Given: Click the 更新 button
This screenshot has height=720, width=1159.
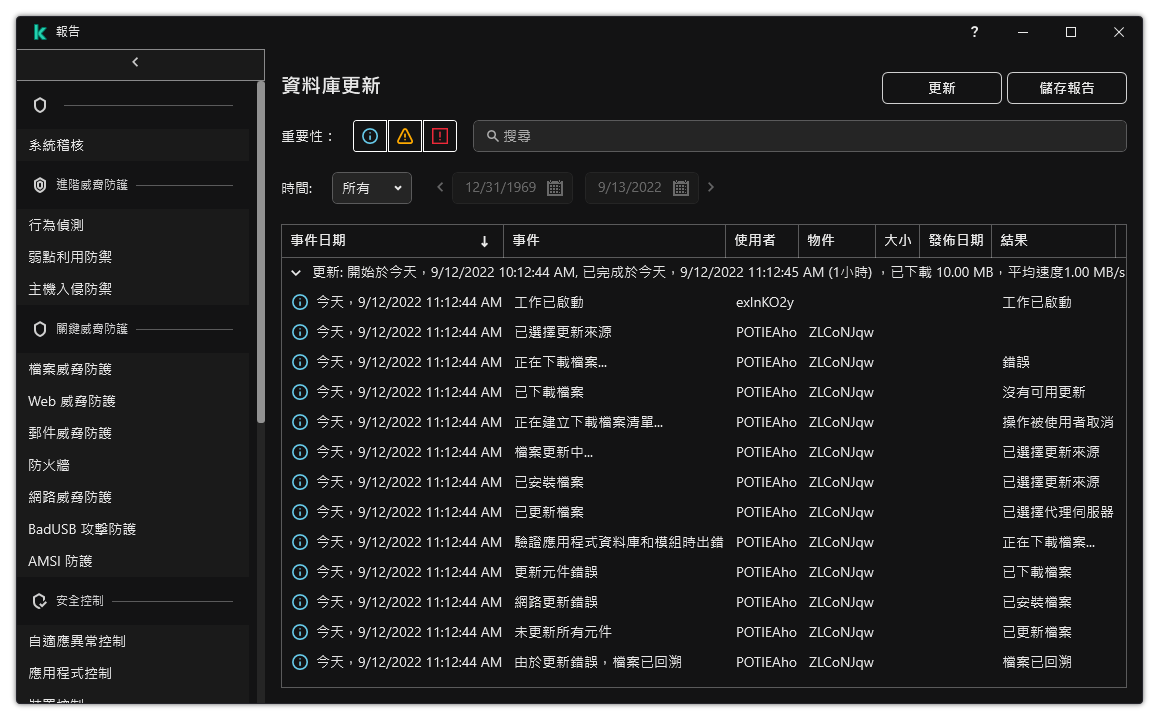Looking at the screenshot, I should [x=940, y=87].
